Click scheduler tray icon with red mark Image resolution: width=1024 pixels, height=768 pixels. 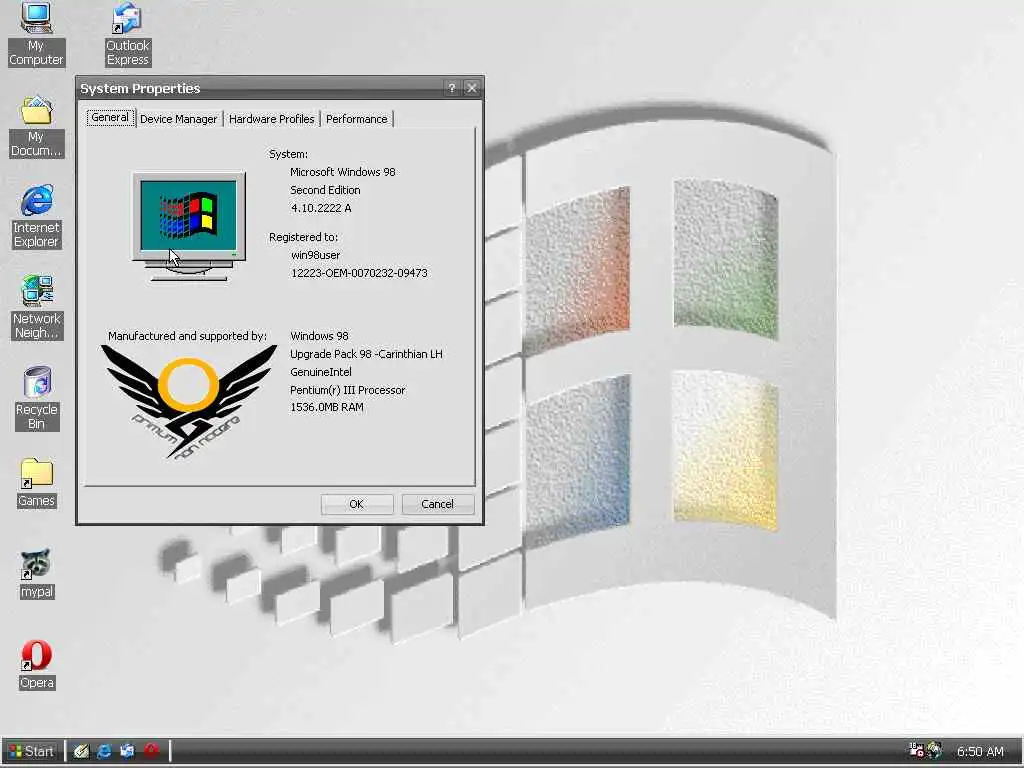pos(916,750)
